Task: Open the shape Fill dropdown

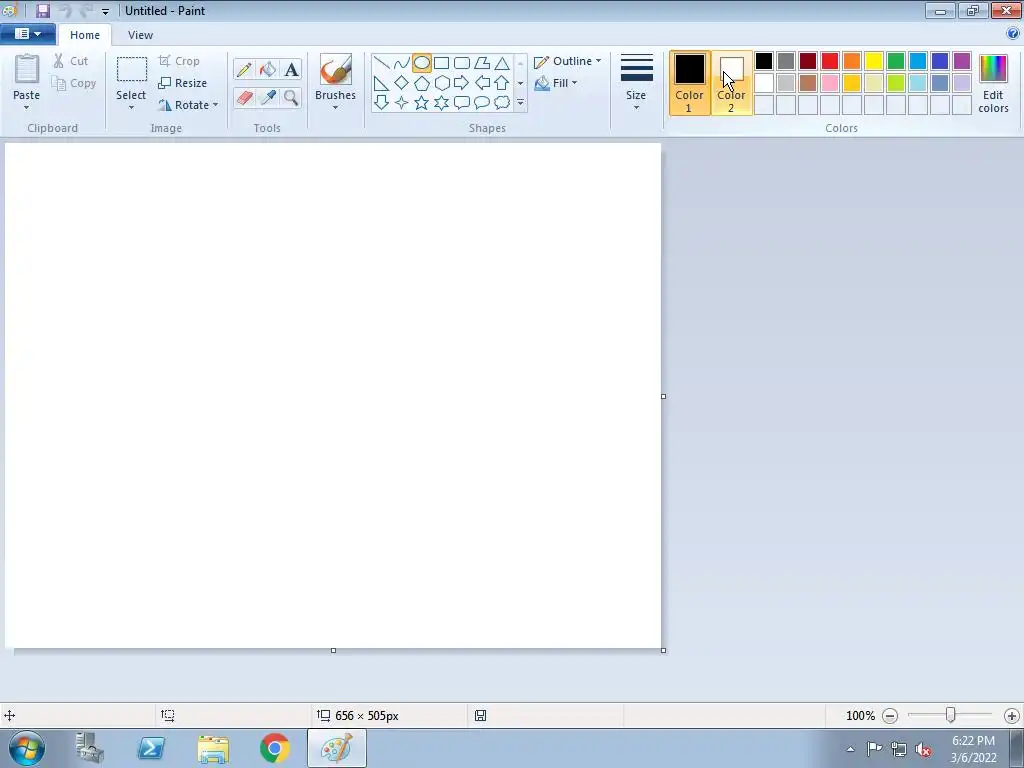Action: [556, 83]
